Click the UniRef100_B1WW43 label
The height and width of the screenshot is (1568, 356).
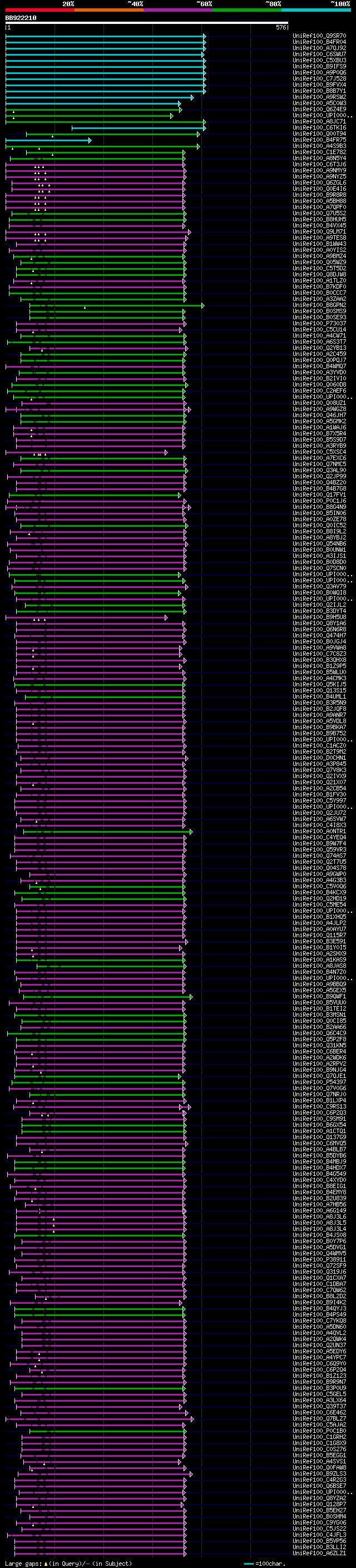(319, 244)
